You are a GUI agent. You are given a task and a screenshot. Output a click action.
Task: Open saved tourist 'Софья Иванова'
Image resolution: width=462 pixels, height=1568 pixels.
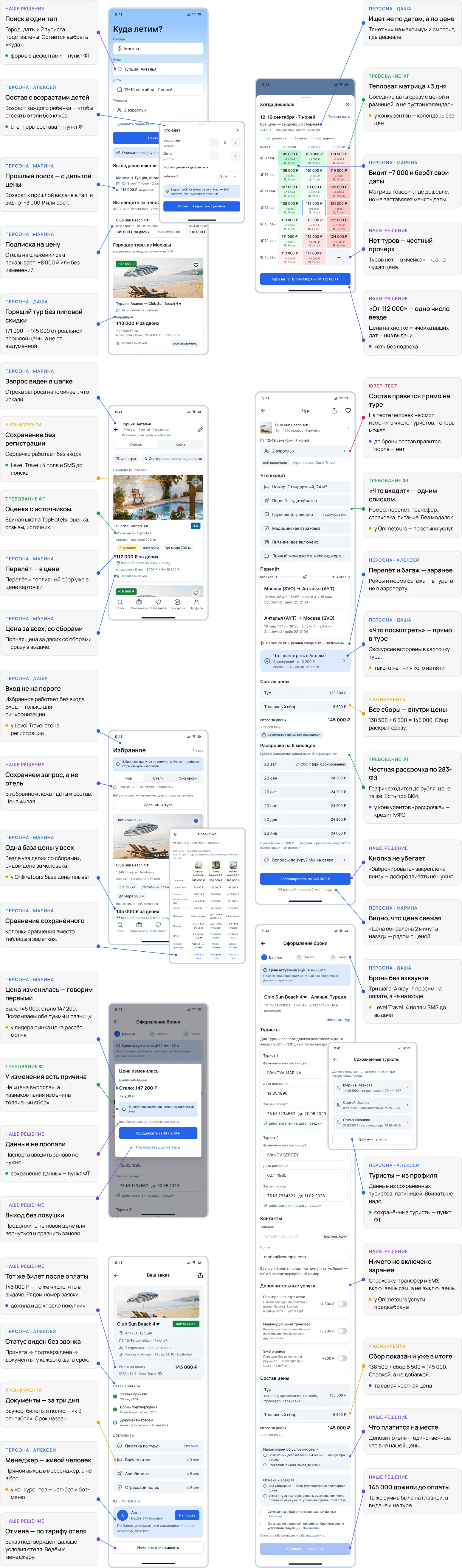coord(372,1122)
